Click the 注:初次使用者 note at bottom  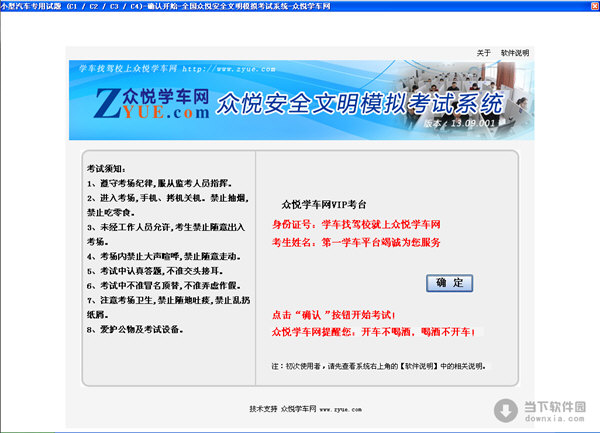pos(379,366)
